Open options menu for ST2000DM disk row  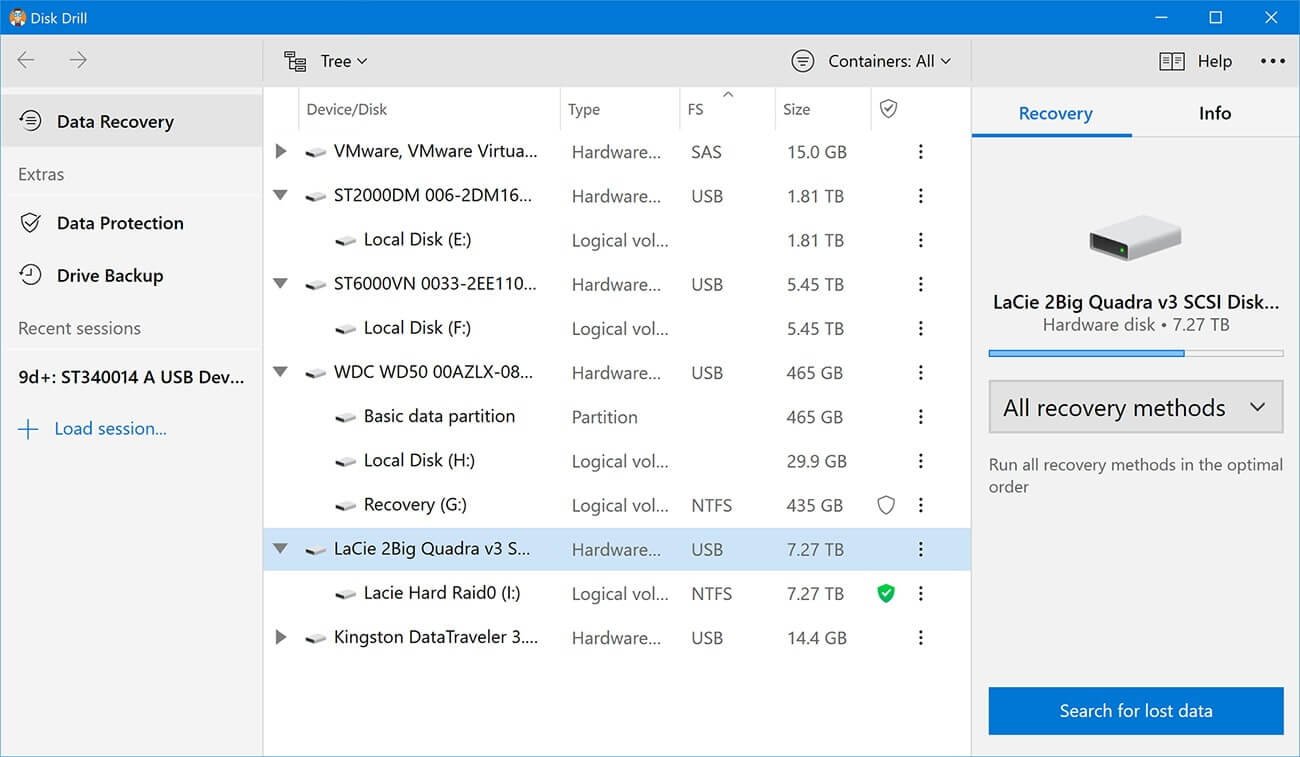coord(921,196)
